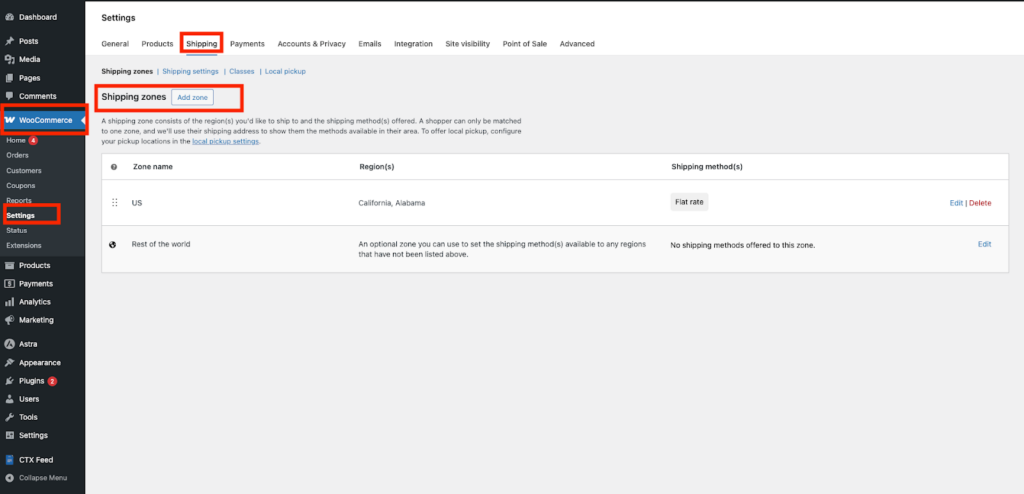
Task: Follow the local pickup settings link in description
Action: pyautogui.click(x=225, y=141)
